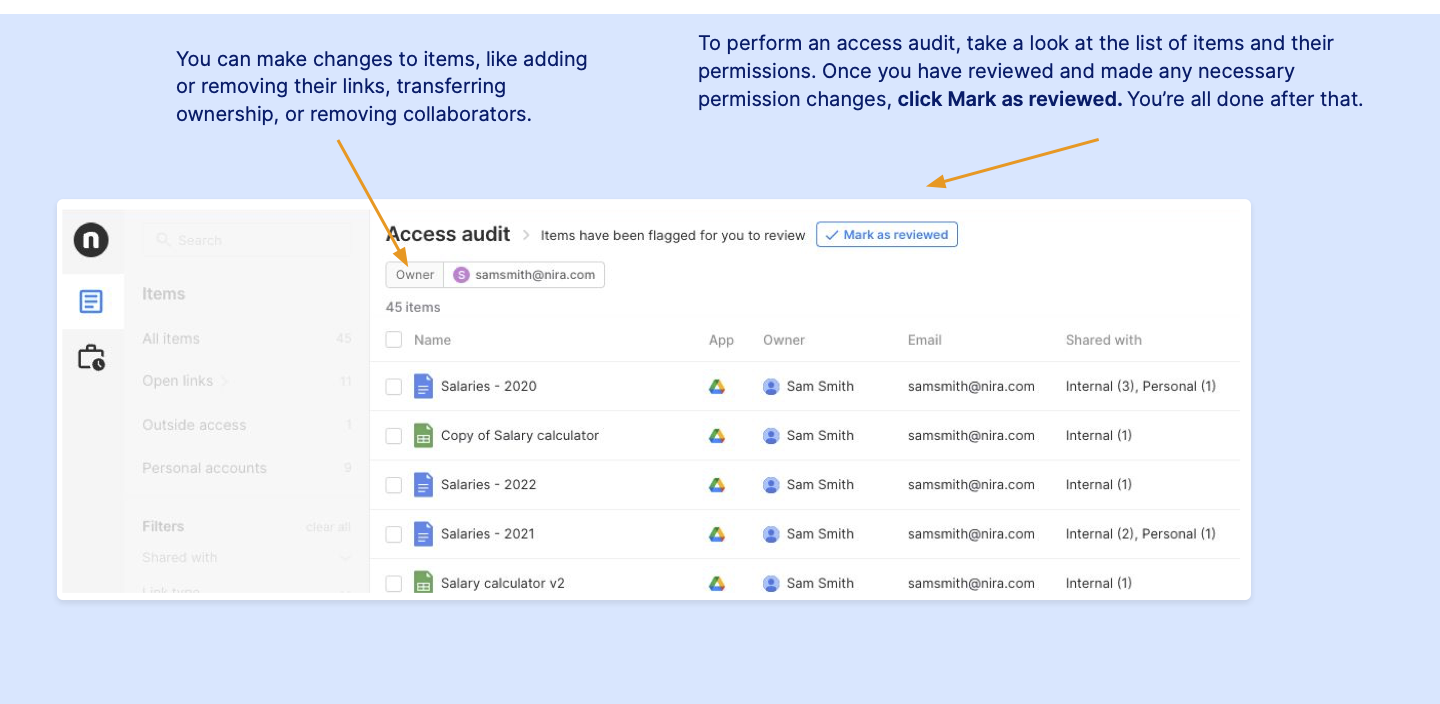Click the Sheets icon for Copy of Salary calculator
This screenshot has height=704, width=1440.
point(422,435)
